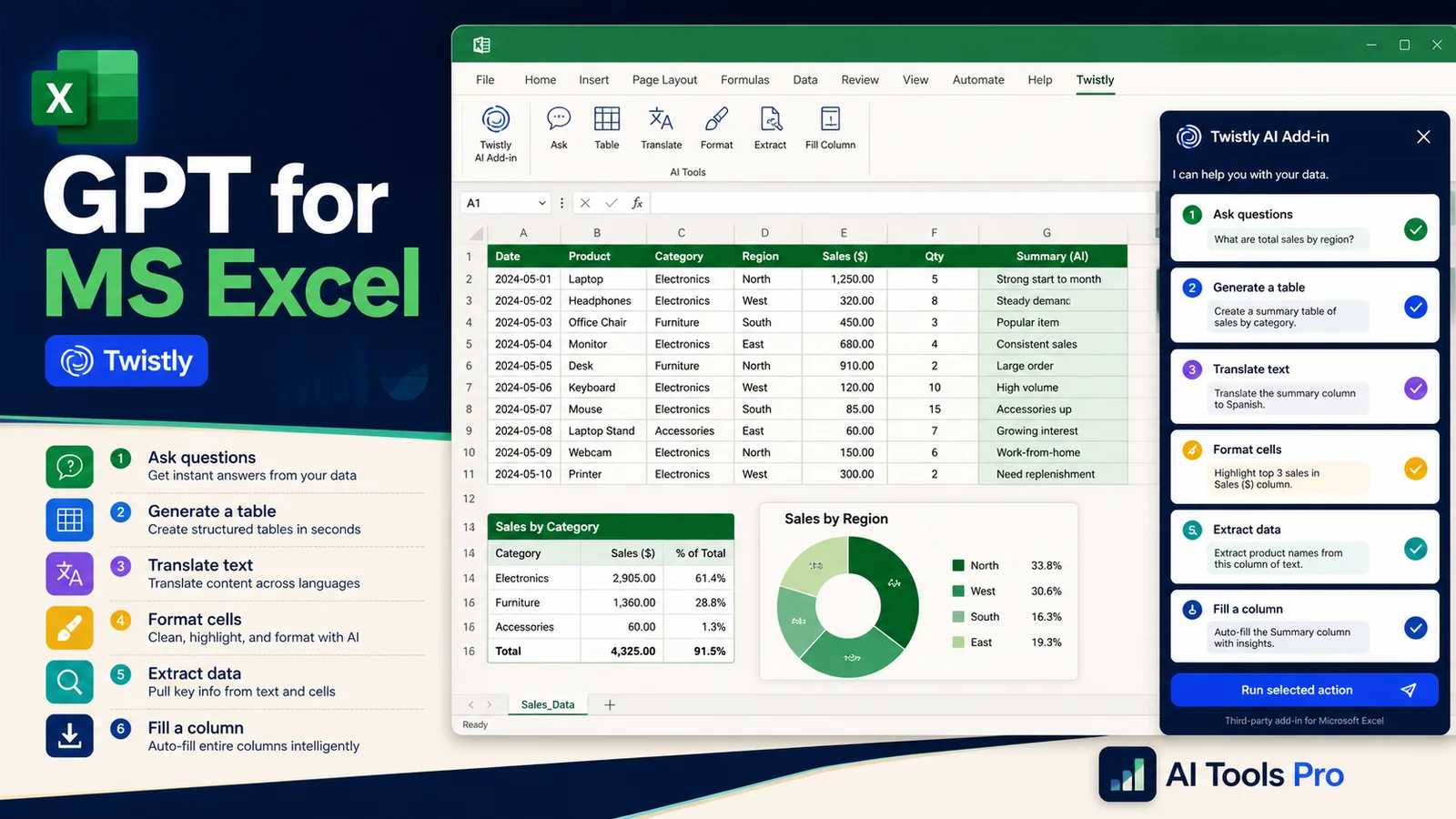1456x819 pixels.
Task: Go to previous sheet with left arrow
Action: click(470, 704)
